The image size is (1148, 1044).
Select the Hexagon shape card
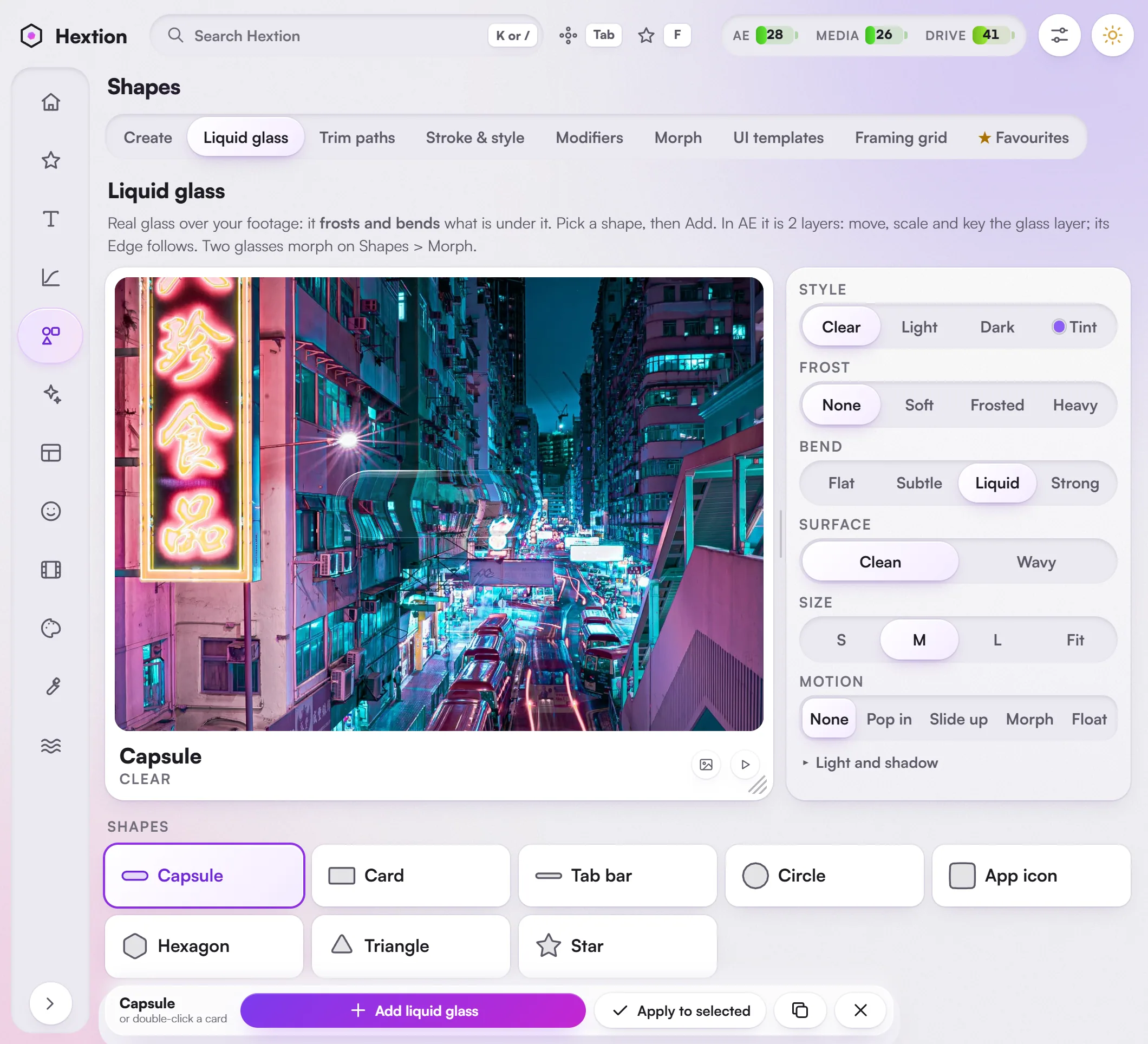pyautogui.click(x=204, y=945)
